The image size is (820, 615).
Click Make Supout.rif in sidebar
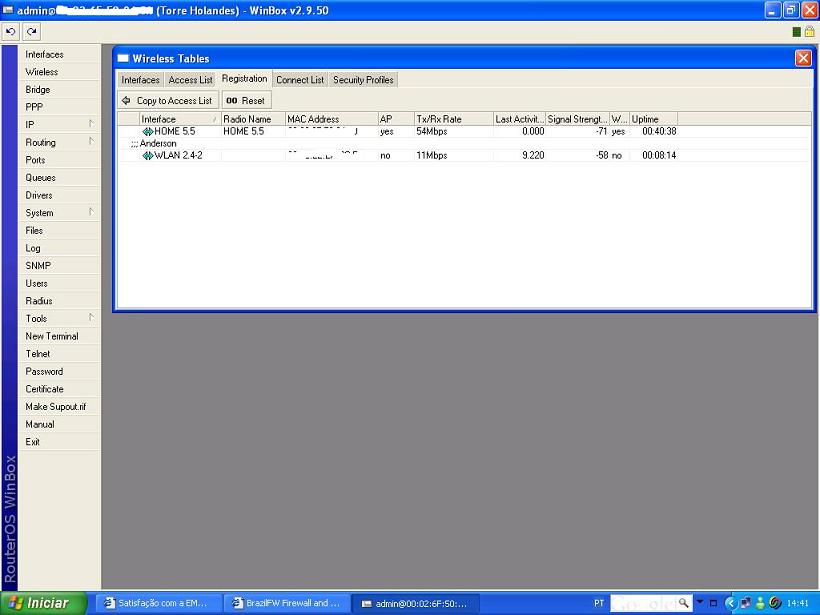point(59,406)
